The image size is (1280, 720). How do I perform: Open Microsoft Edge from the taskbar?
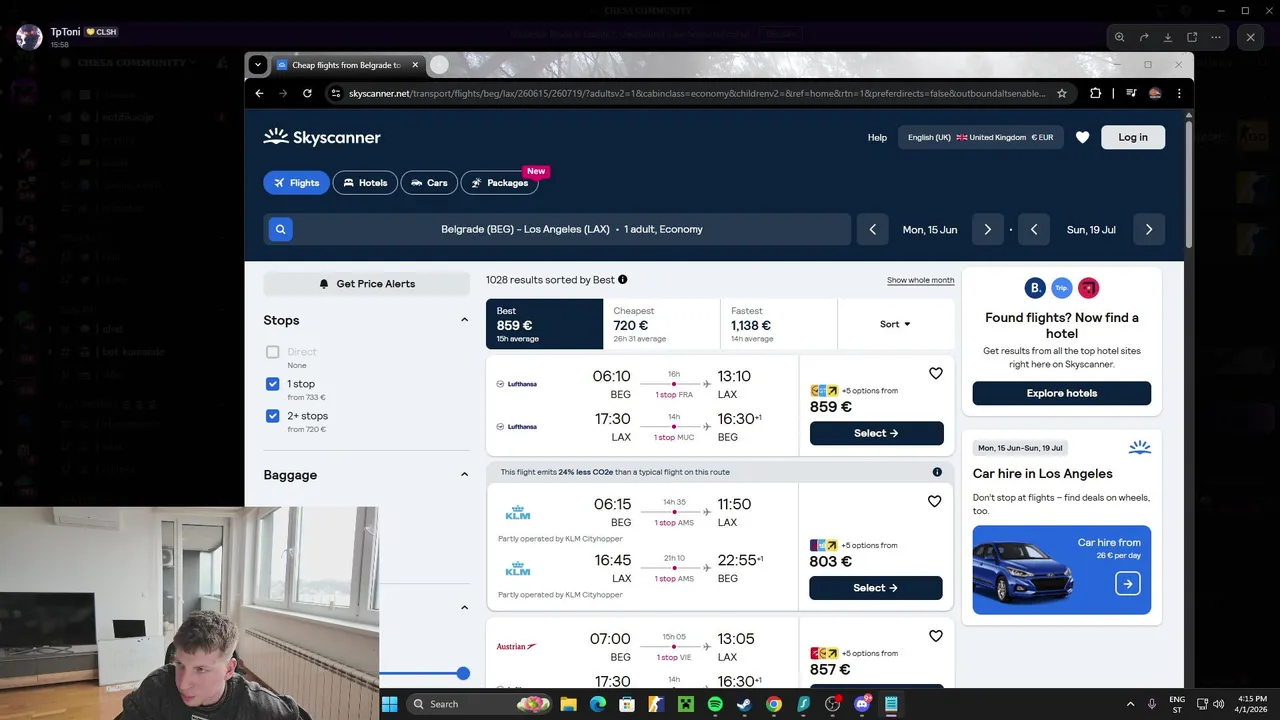point(598,704)
